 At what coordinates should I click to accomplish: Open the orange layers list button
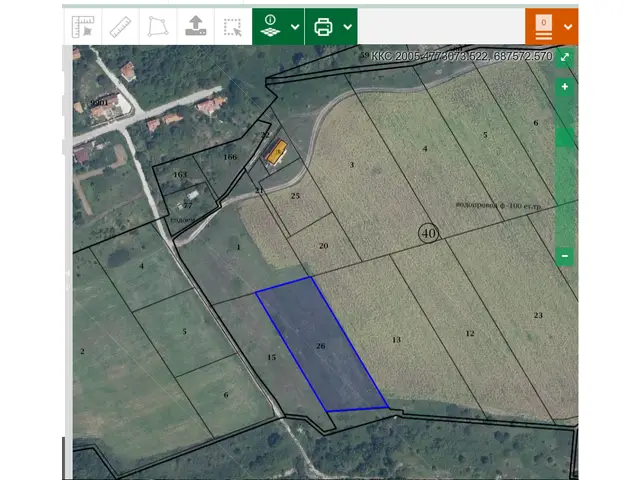click(544, 27)
